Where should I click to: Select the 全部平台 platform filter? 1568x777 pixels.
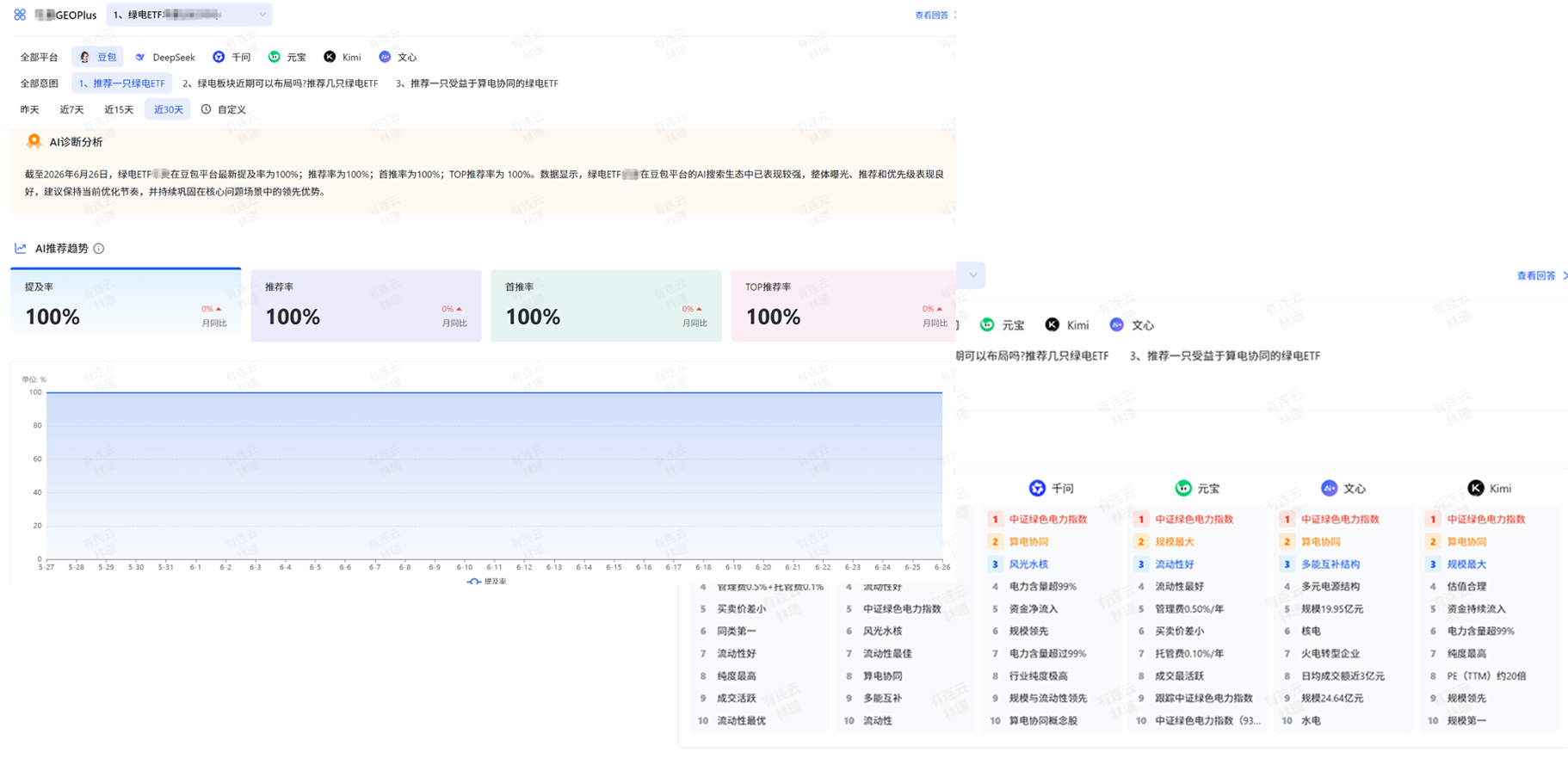39,57
